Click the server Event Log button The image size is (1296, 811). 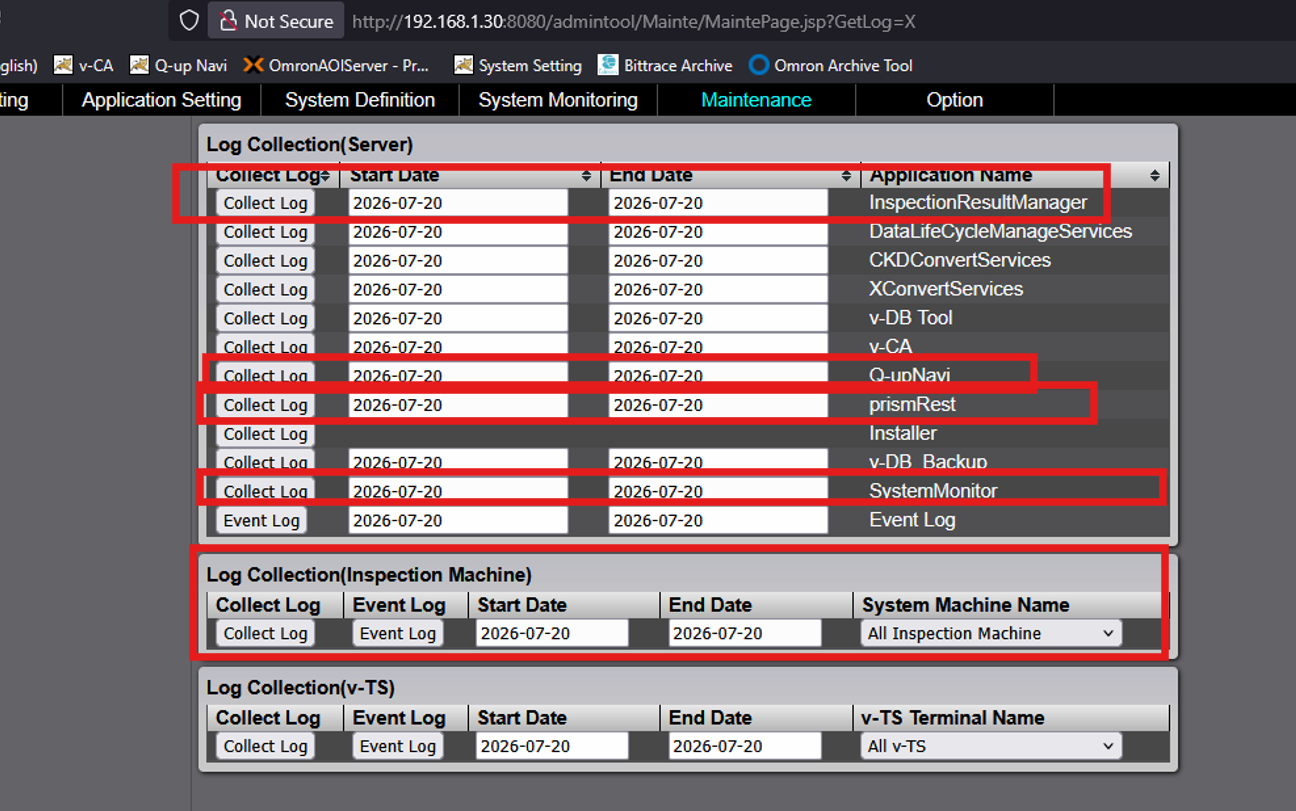(261, 520)
